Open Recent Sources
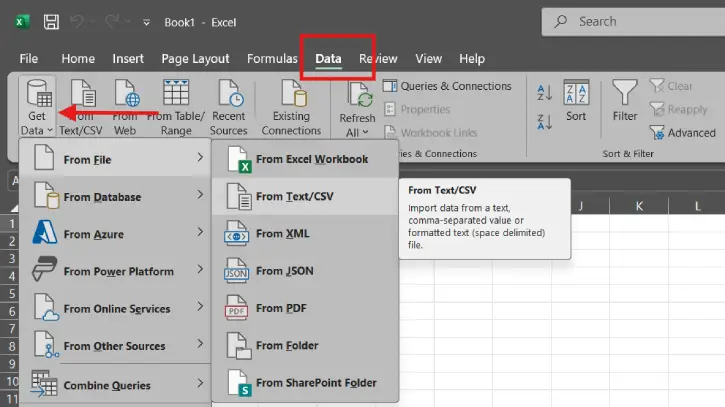Screen dimensions: 725x407 [x=228, y=107]
